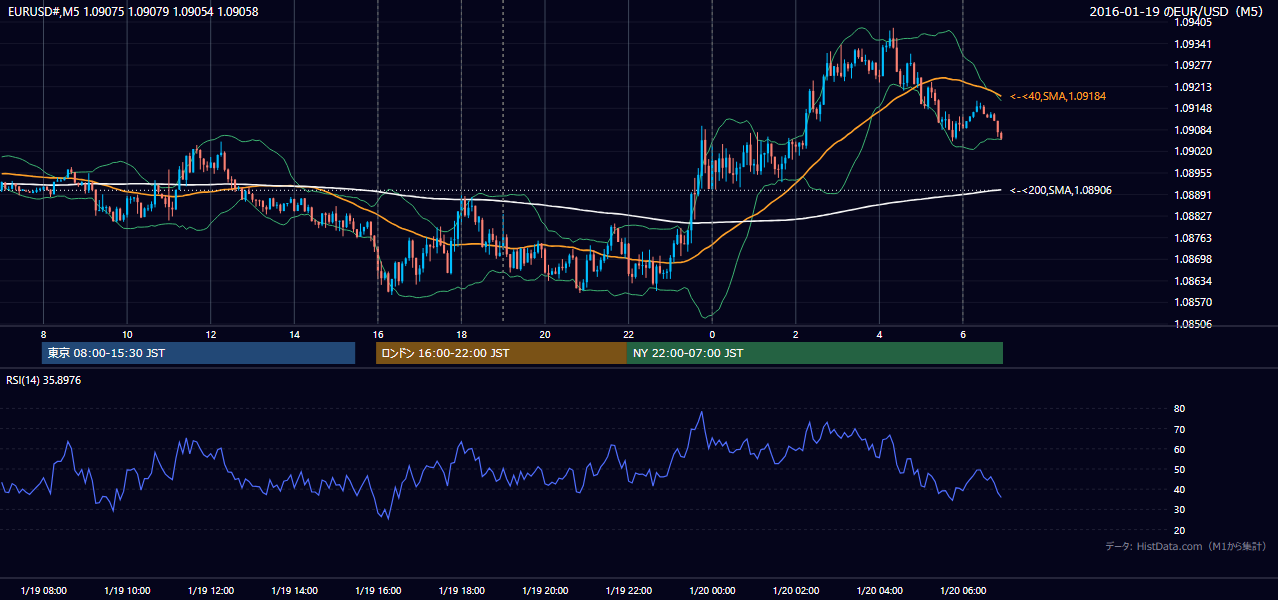Click the RSI(14) 35.8976 indicator label
1278x600 pixels.
pyautogui.click(x=42, y=380)
